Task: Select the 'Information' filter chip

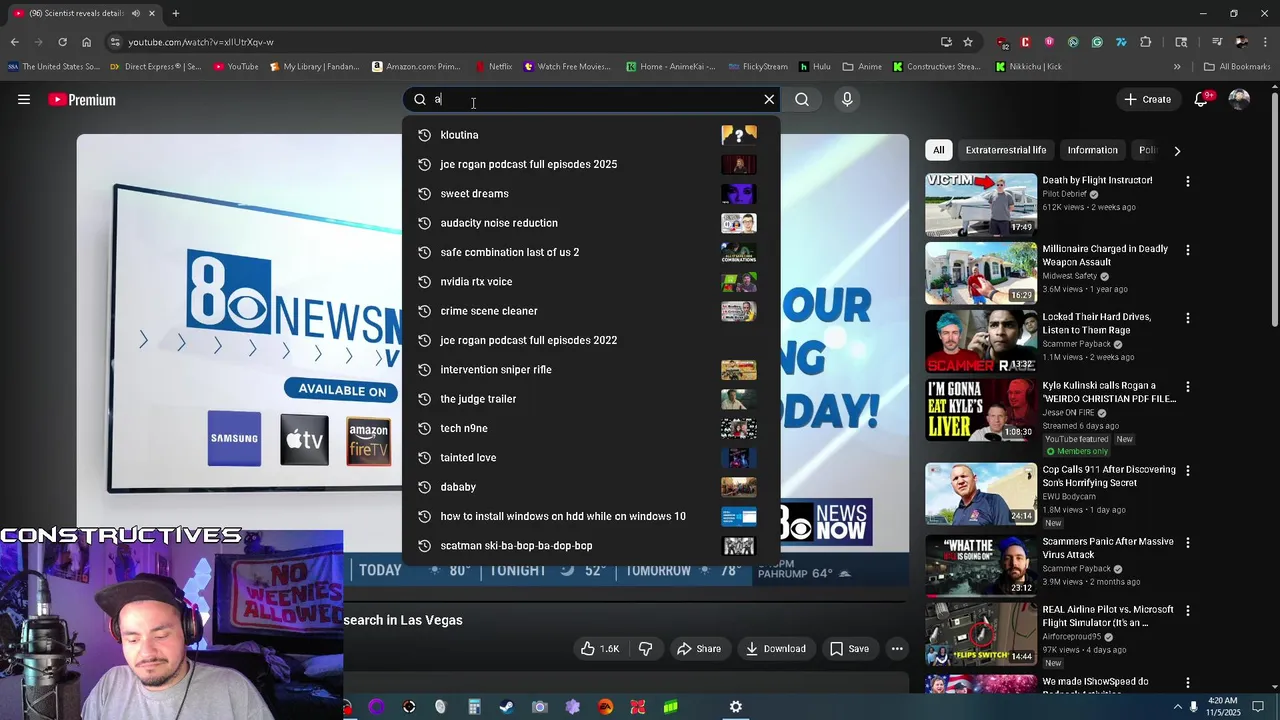Action: point(1092,150)
